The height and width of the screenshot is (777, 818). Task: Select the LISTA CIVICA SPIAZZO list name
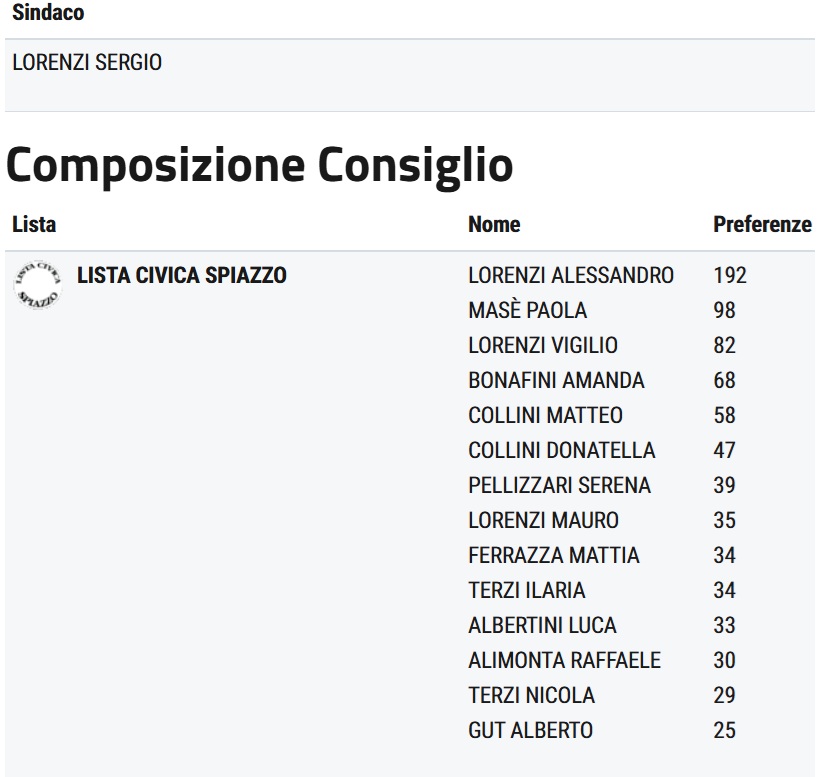pyautogui.click(x=181, y=275)
